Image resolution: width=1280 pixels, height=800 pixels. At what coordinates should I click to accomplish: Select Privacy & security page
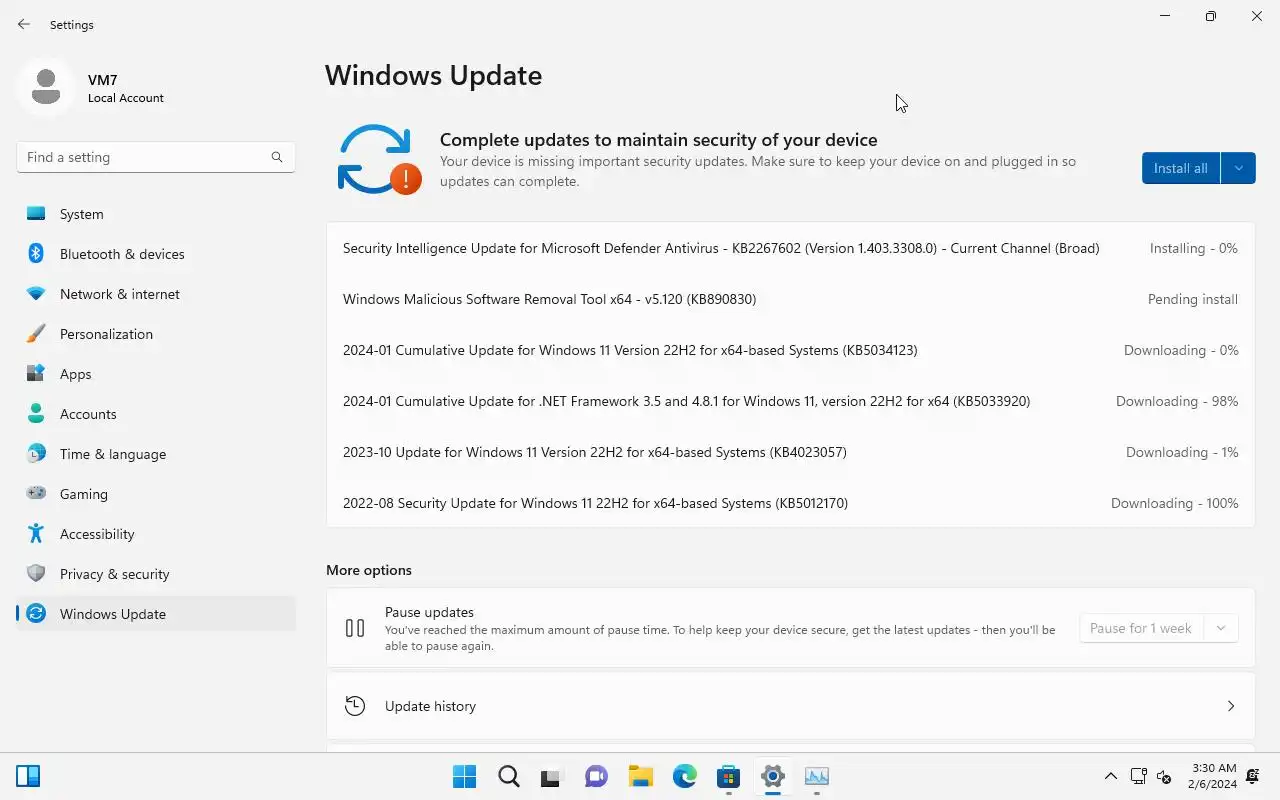[156, 574]
